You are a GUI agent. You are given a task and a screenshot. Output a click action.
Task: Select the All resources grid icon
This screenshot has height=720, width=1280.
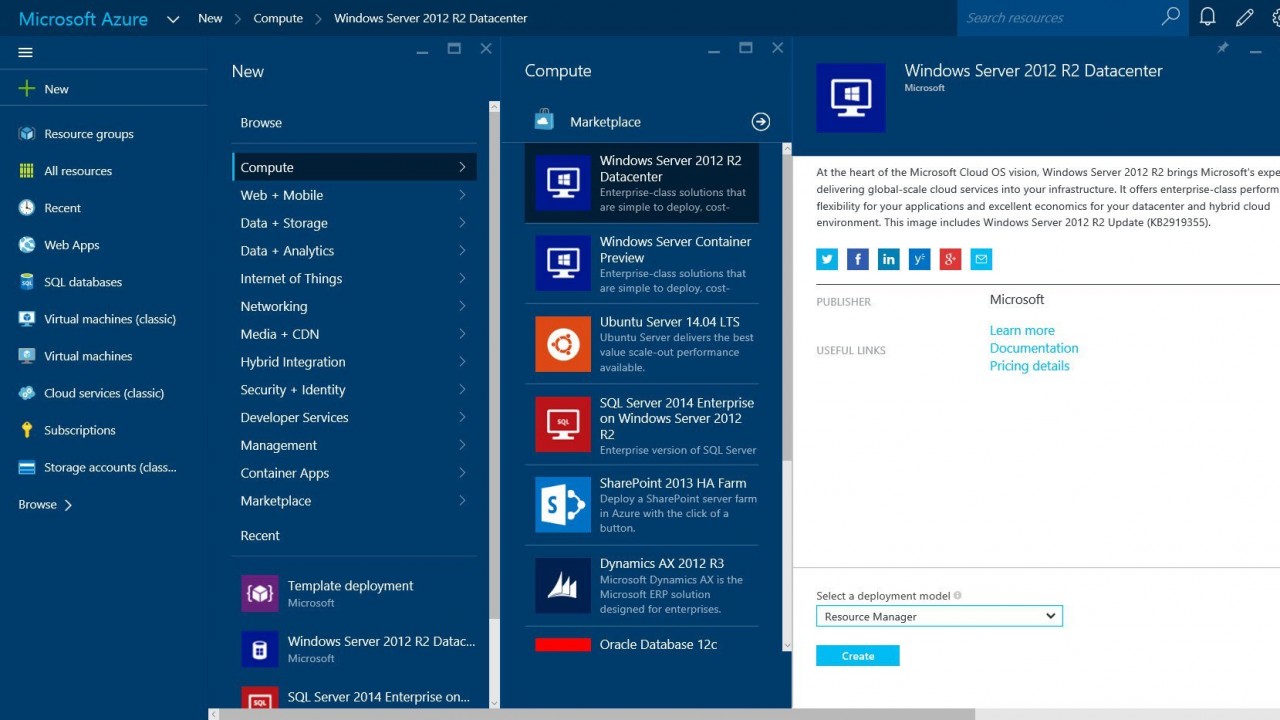tap(26, 171)
